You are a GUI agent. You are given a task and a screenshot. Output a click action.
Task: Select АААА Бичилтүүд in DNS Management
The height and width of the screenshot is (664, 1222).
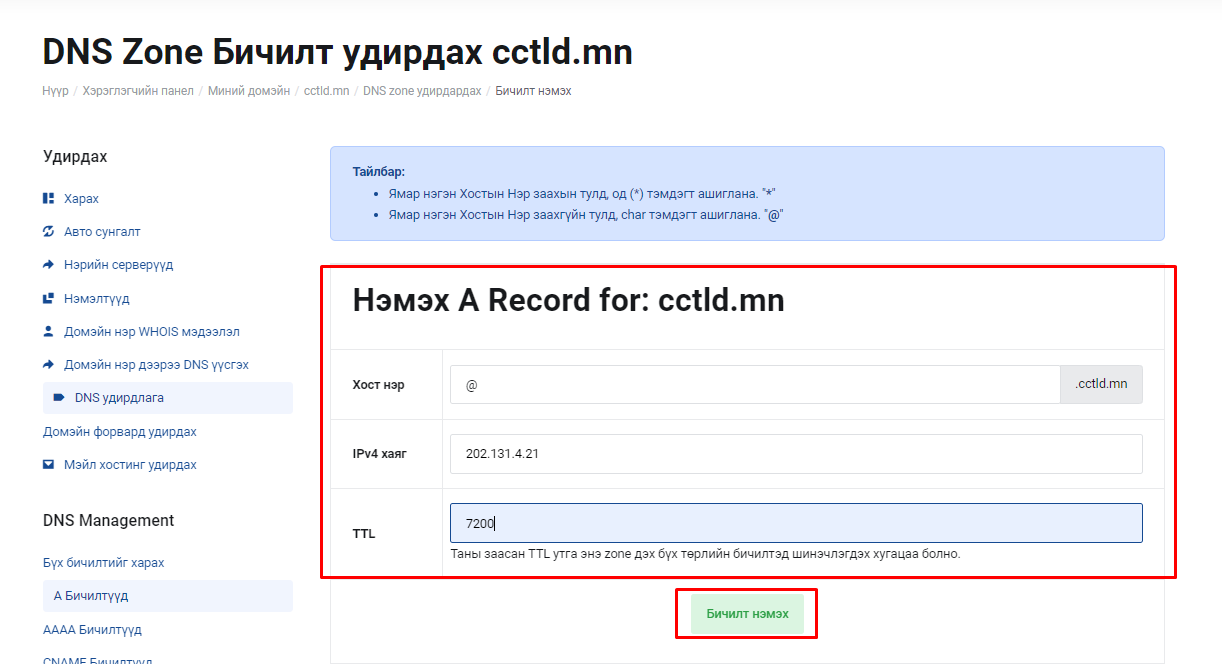[x=92, y=630]
